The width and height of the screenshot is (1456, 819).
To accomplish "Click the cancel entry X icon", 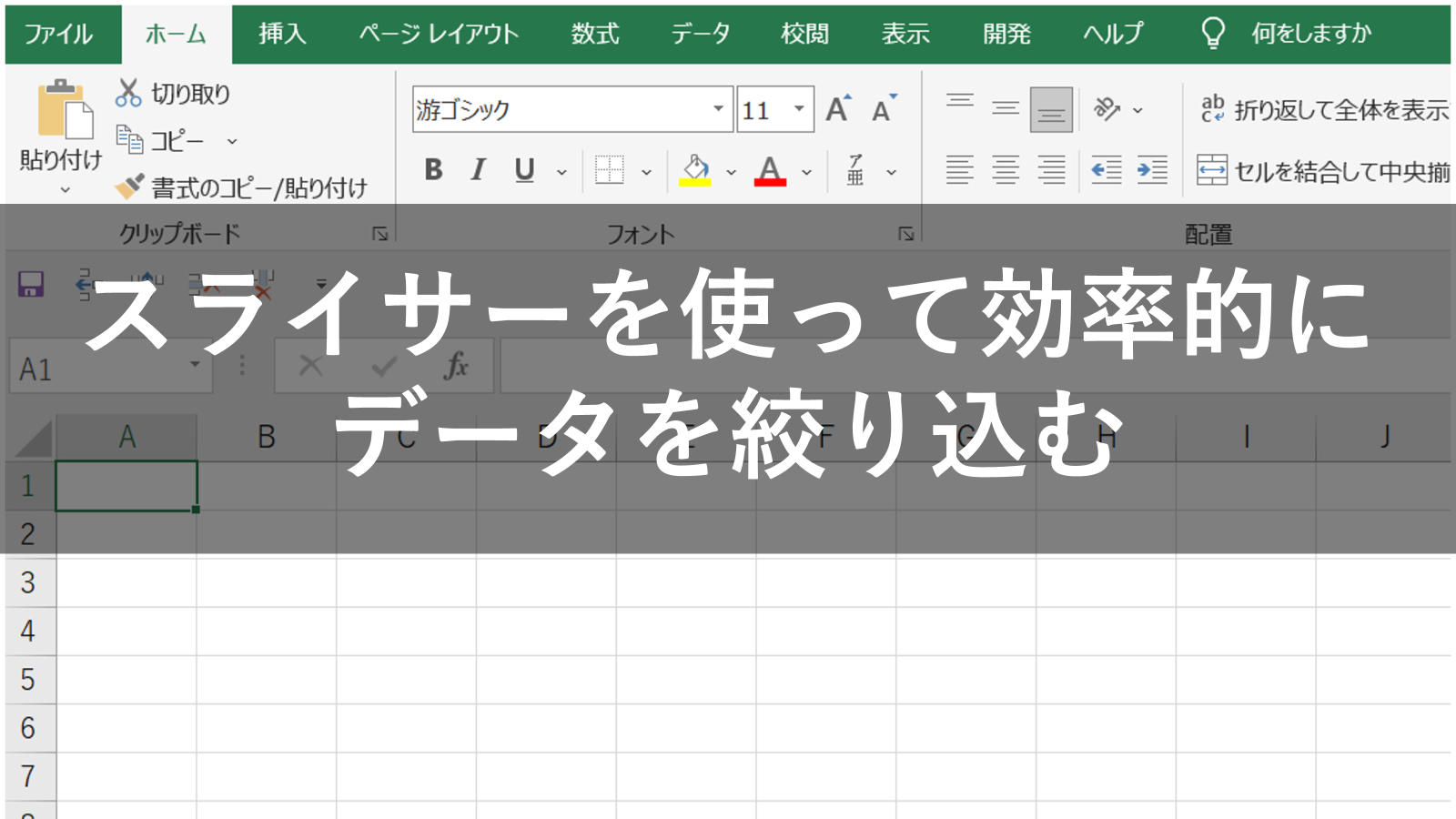I will click(x=311, y=366).
